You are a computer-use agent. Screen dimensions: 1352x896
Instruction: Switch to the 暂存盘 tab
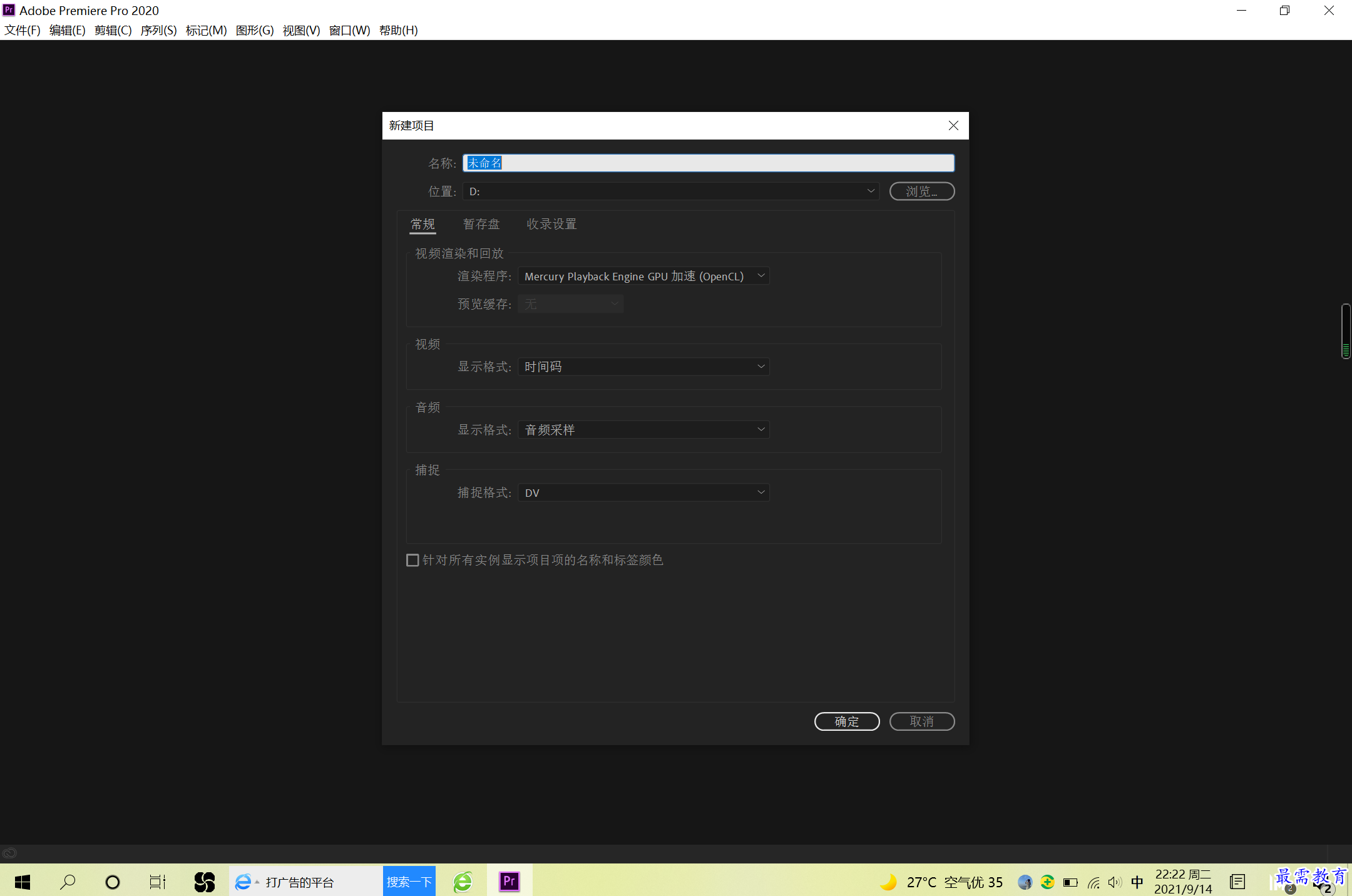(481, 224)
